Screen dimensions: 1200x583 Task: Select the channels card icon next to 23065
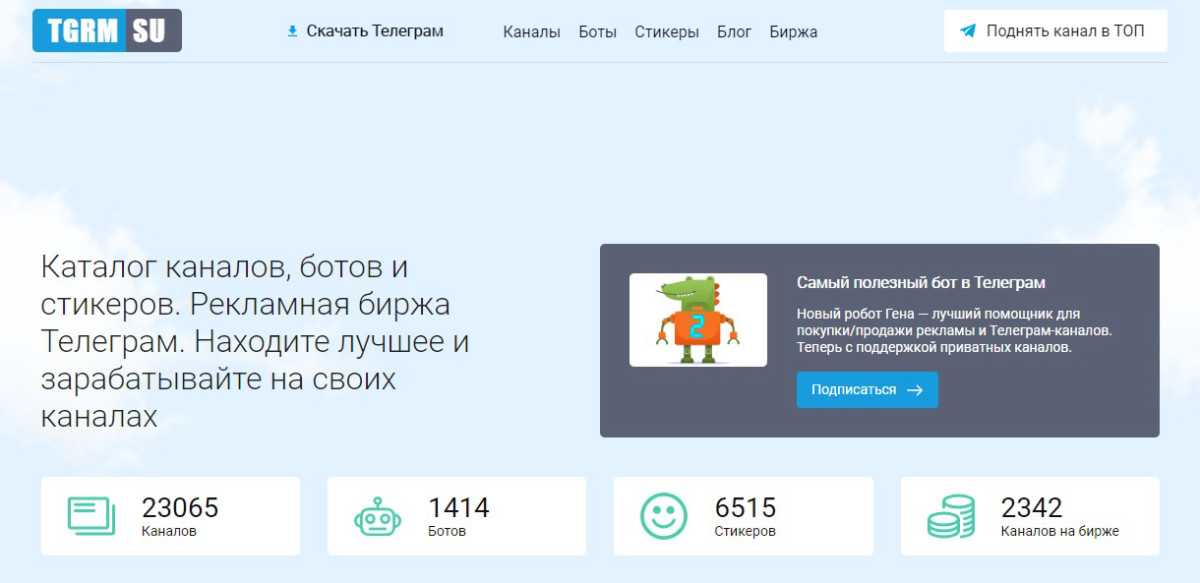click(x=91, y=516)
